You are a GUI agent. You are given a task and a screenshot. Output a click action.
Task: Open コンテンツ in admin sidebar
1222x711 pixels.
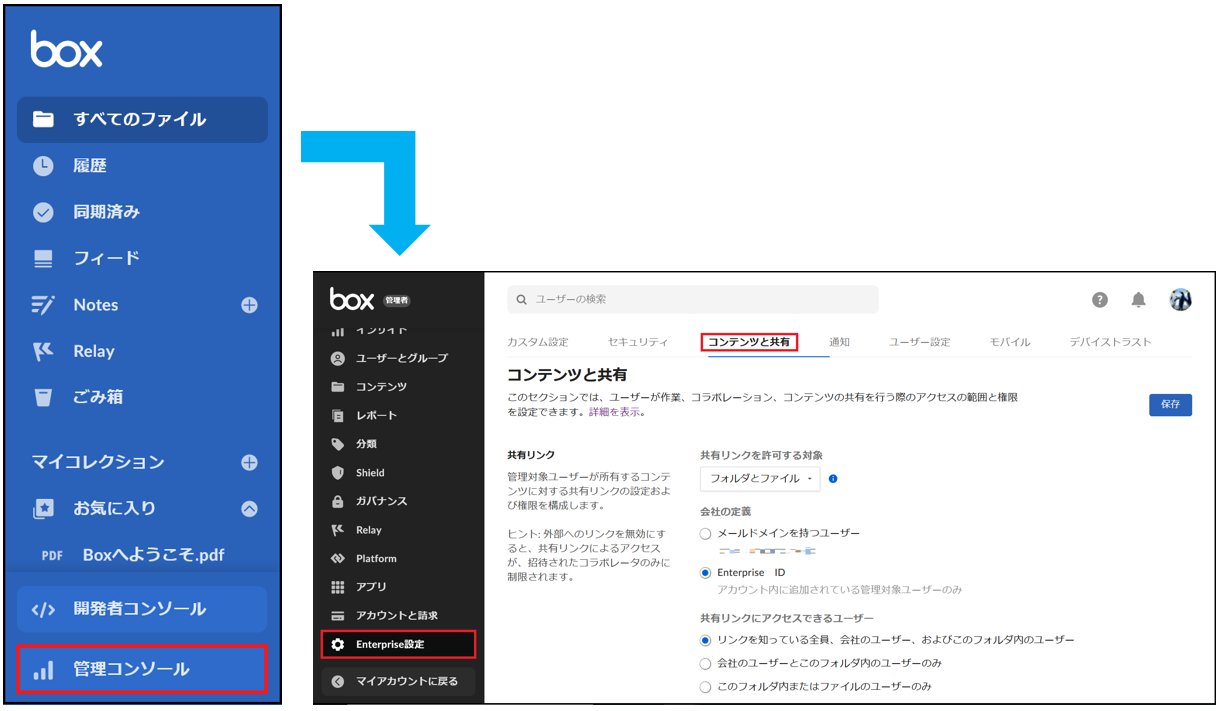(x=398, y=387)
